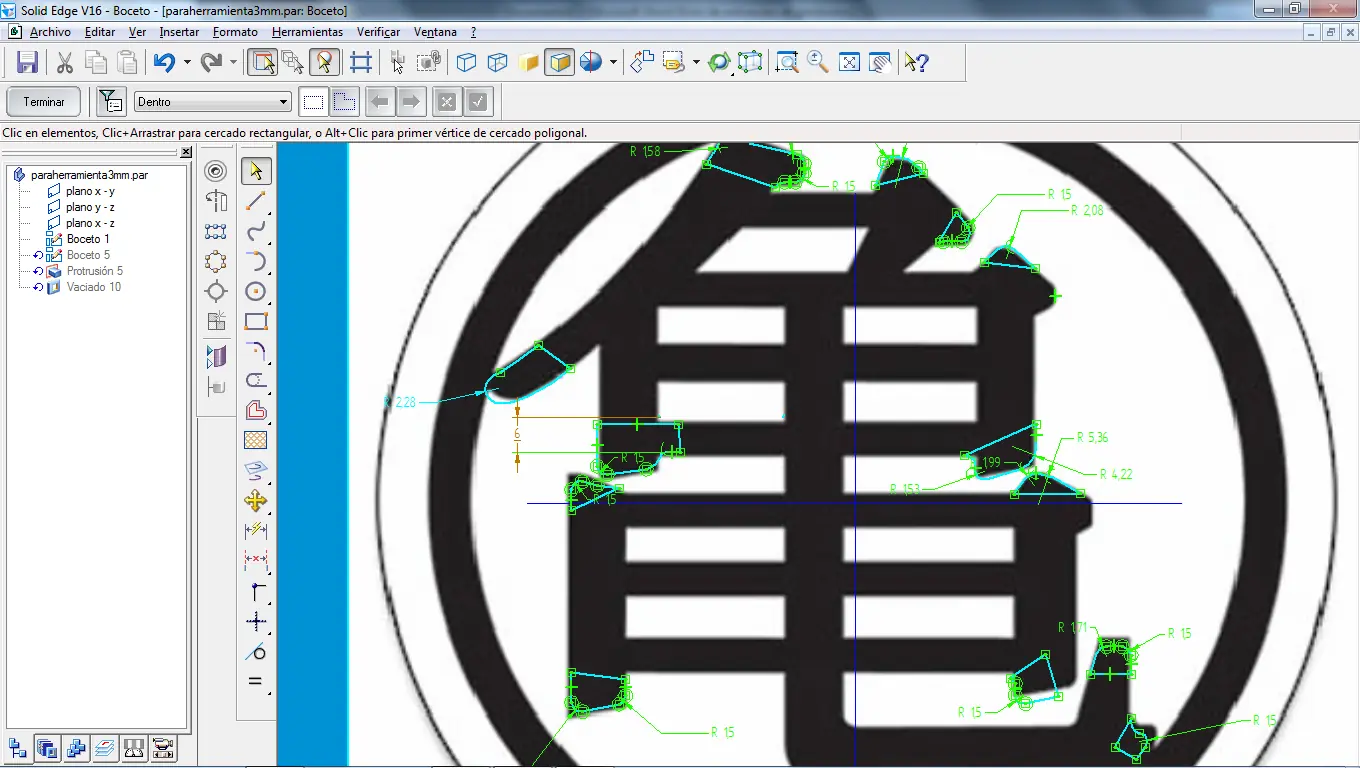Select the Pan hand tool
1360x768 pixels.
(880, 63)
